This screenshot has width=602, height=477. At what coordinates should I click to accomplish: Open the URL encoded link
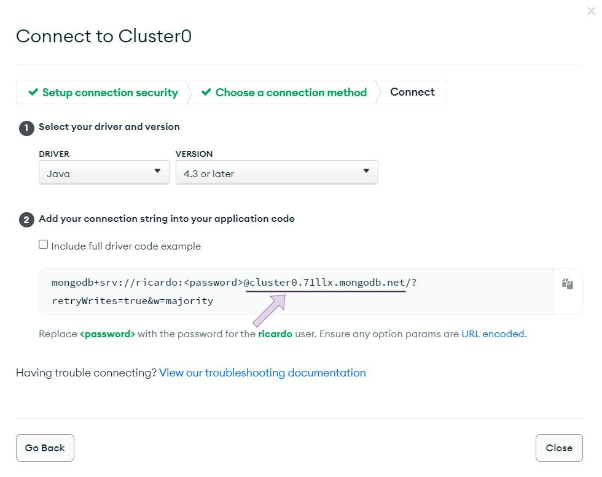coord(493,334)
